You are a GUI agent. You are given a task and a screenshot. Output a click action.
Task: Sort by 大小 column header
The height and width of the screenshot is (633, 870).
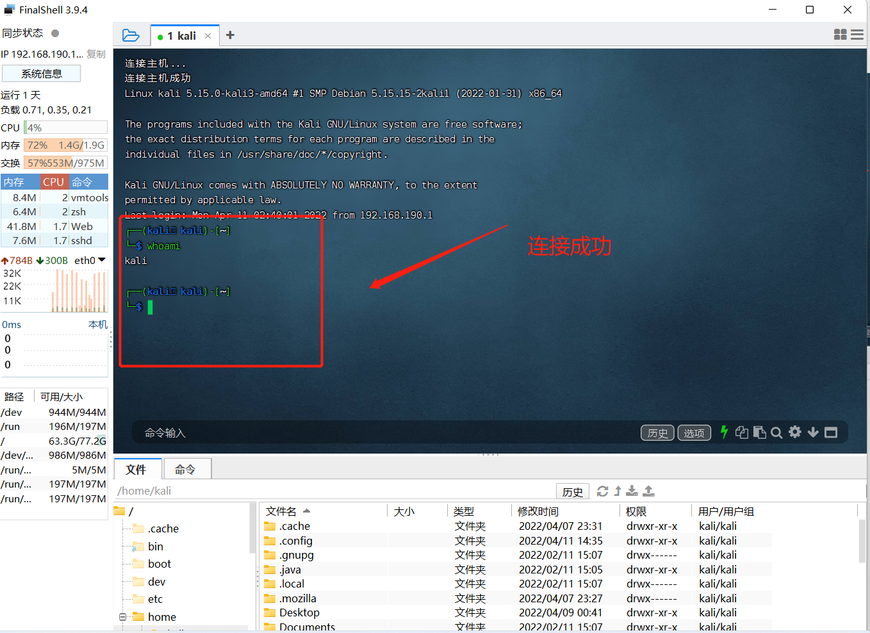pyautogui.click(x=417, y=511)
